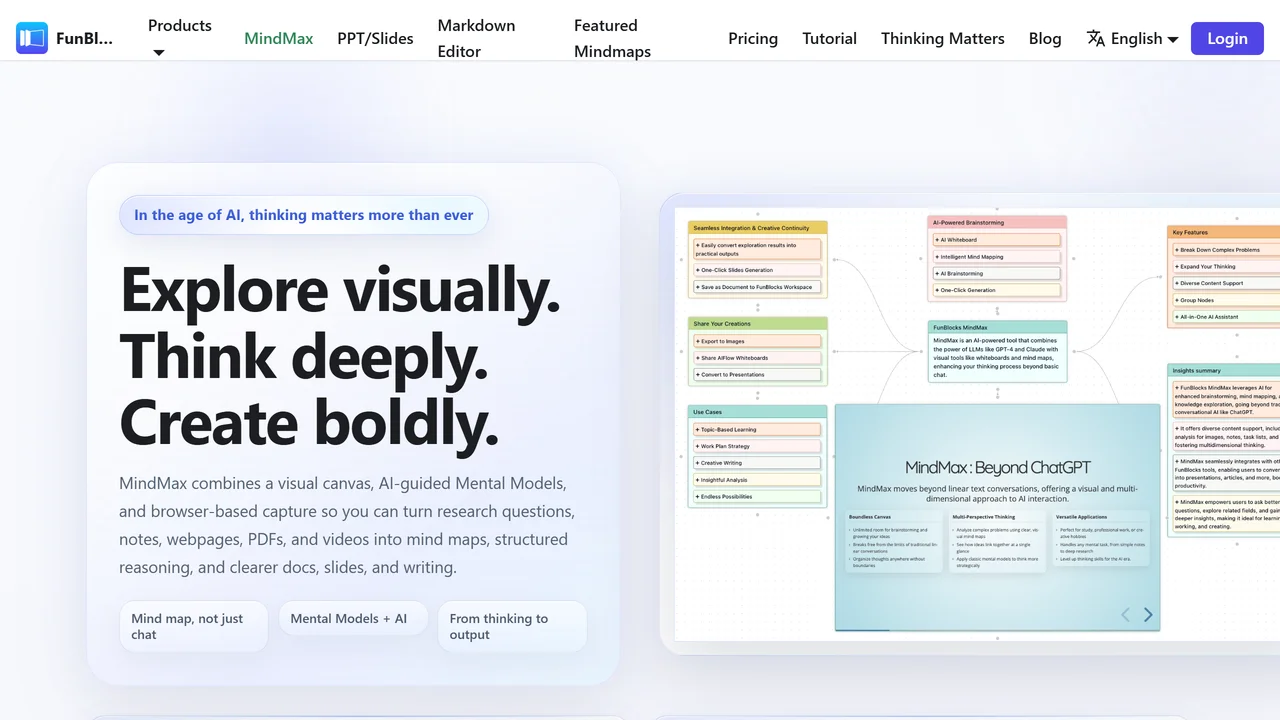1280x720 pixels.
Task: Go to next slide with right arrow
Action: (x=1148, y=615)
